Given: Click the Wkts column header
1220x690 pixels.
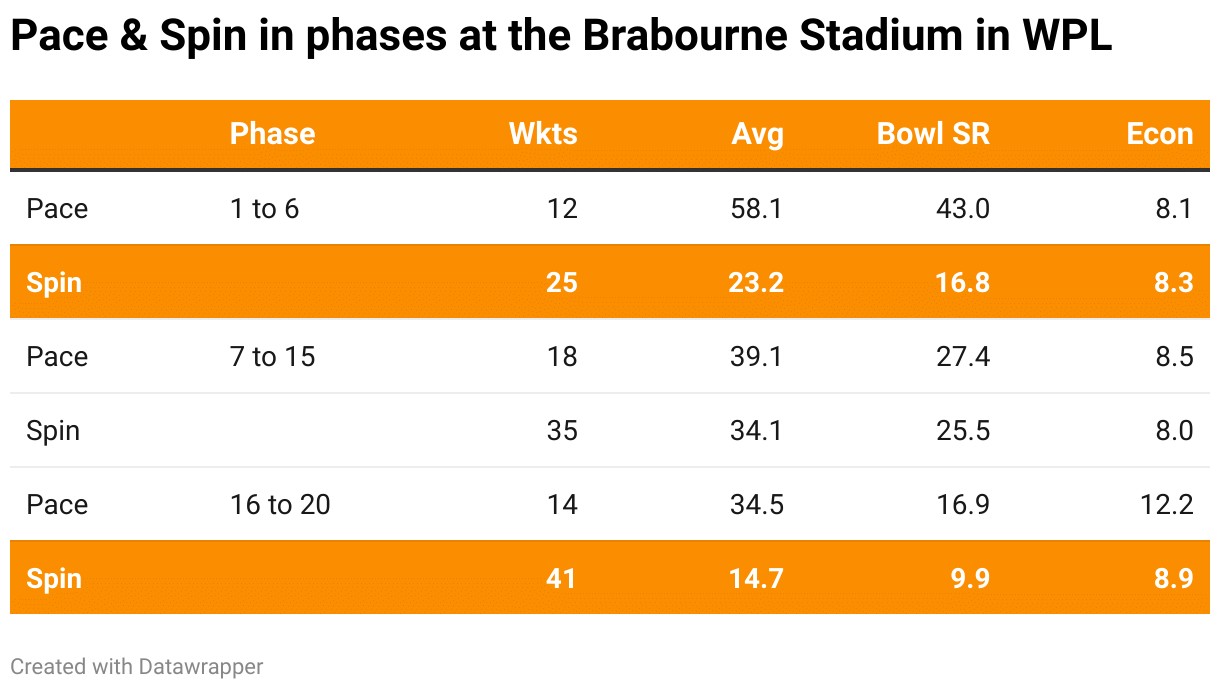Looking at the screenshot, I should coord(543,134).
